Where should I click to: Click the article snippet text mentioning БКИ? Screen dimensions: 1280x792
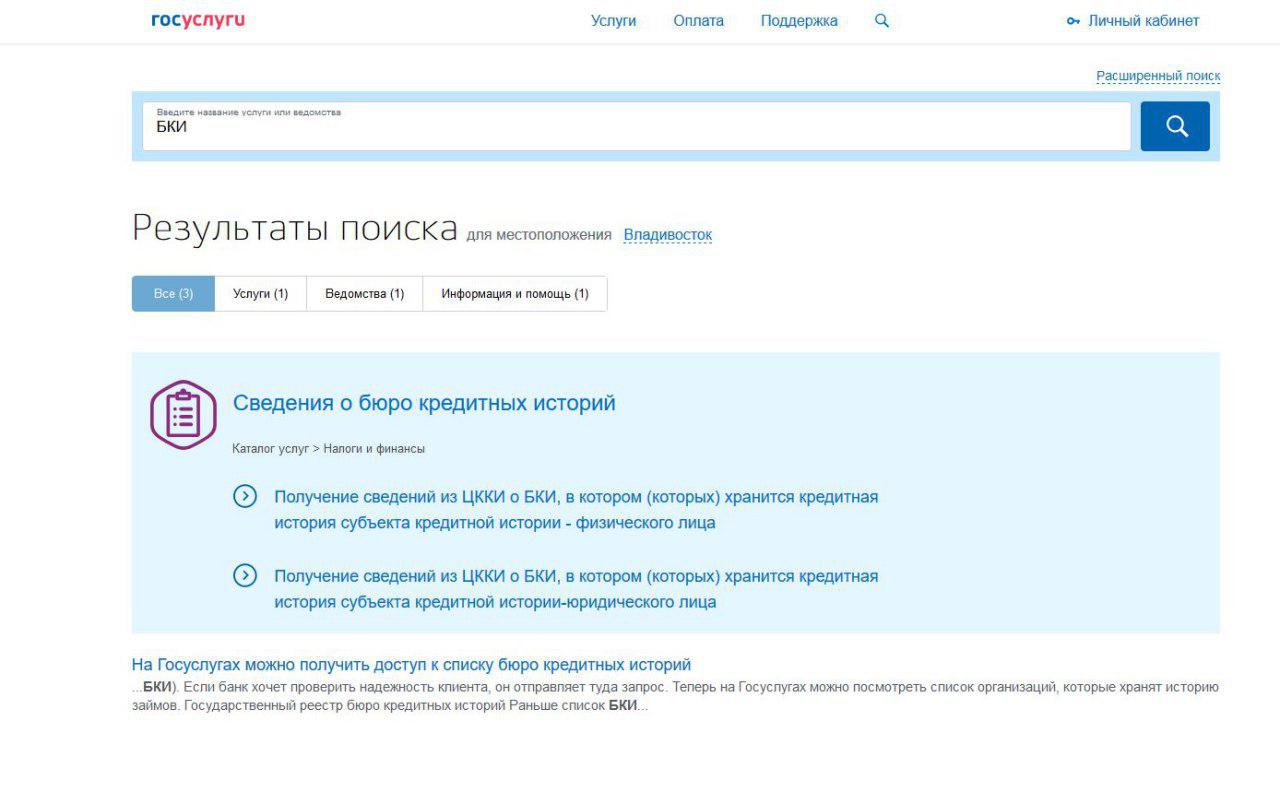pyautogui.click(x=675, y=696)
